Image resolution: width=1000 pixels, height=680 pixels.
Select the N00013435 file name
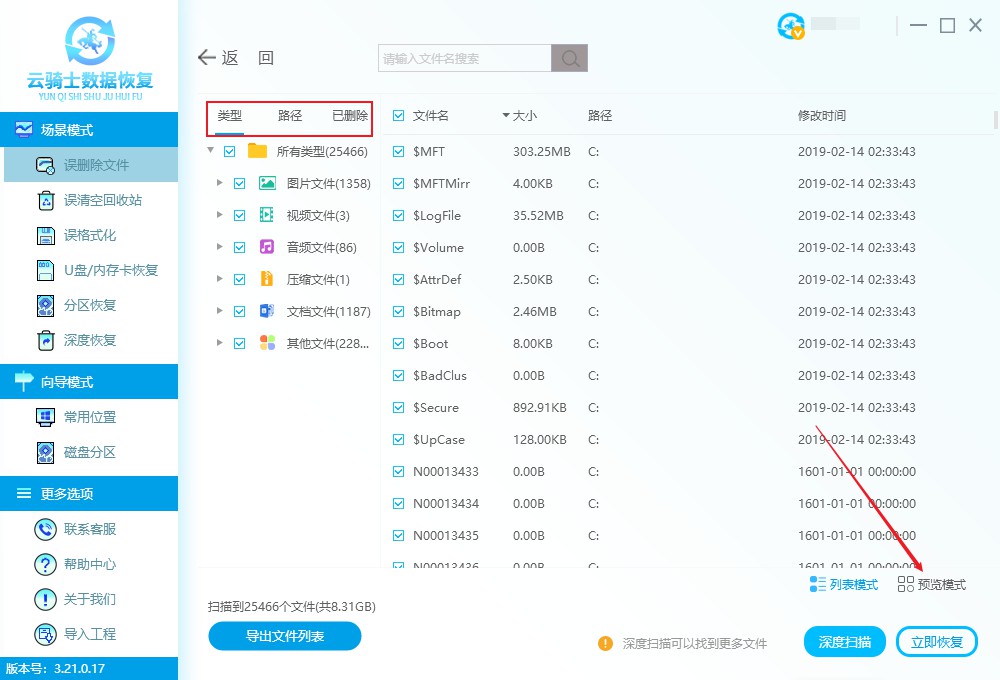click(446, 535)
